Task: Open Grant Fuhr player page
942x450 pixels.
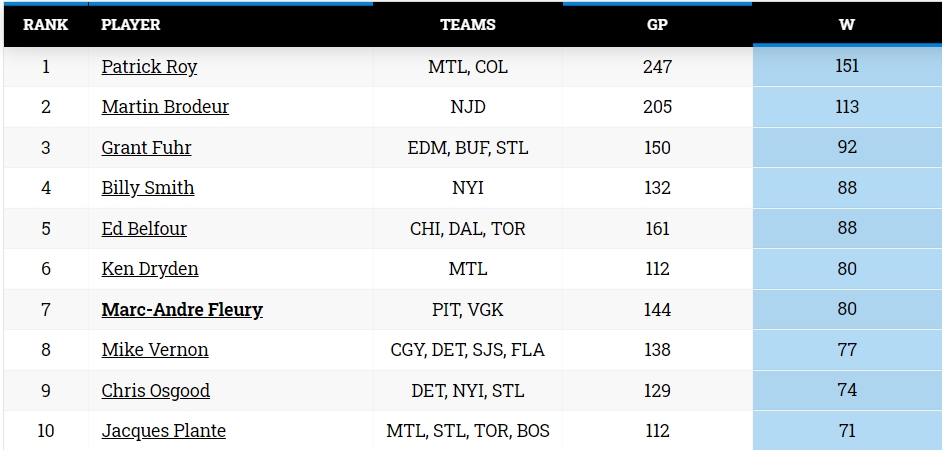Action: 146,147
